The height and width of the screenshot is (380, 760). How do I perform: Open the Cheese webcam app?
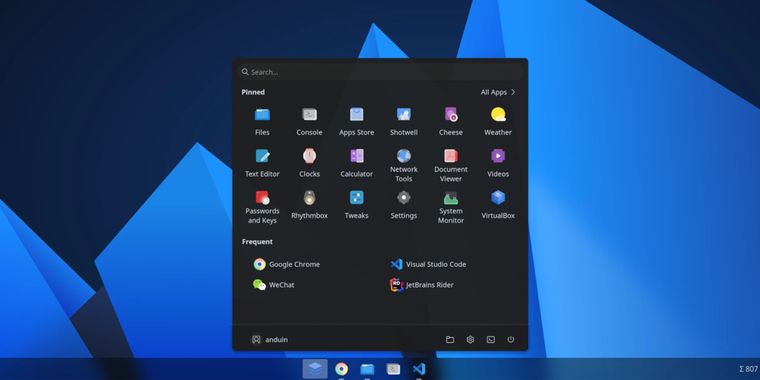pyautogui.click(x=451, y=121)
